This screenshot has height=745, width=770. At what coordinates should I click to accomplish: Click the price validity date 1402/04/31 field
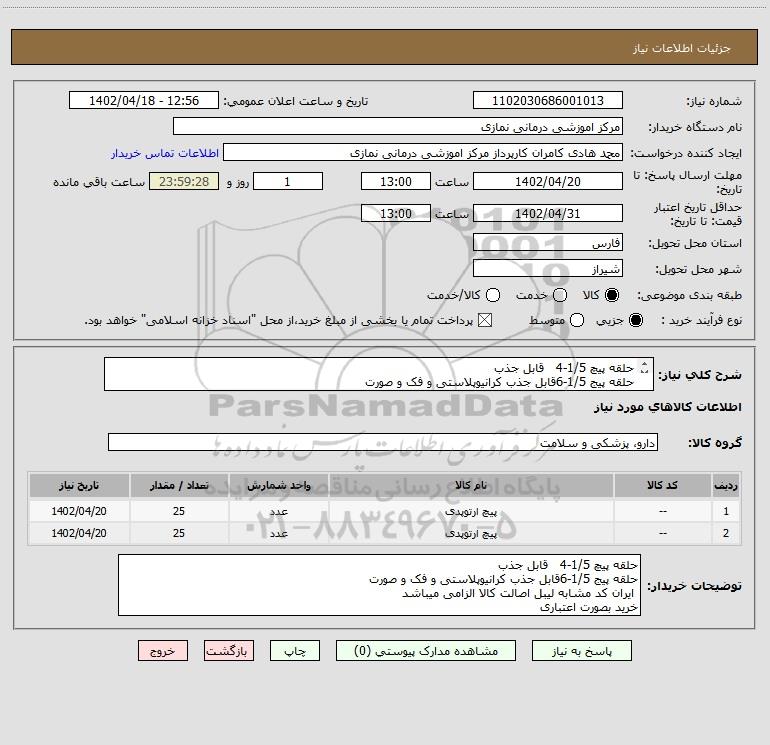click(x=548, y=213)
